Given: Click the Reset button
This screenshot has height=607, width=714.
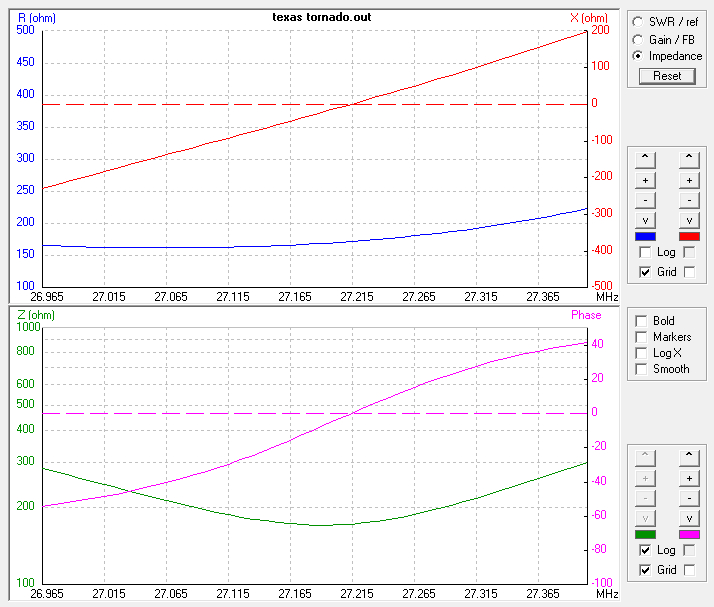Looking at the screenshot, I should click(667, 76).
